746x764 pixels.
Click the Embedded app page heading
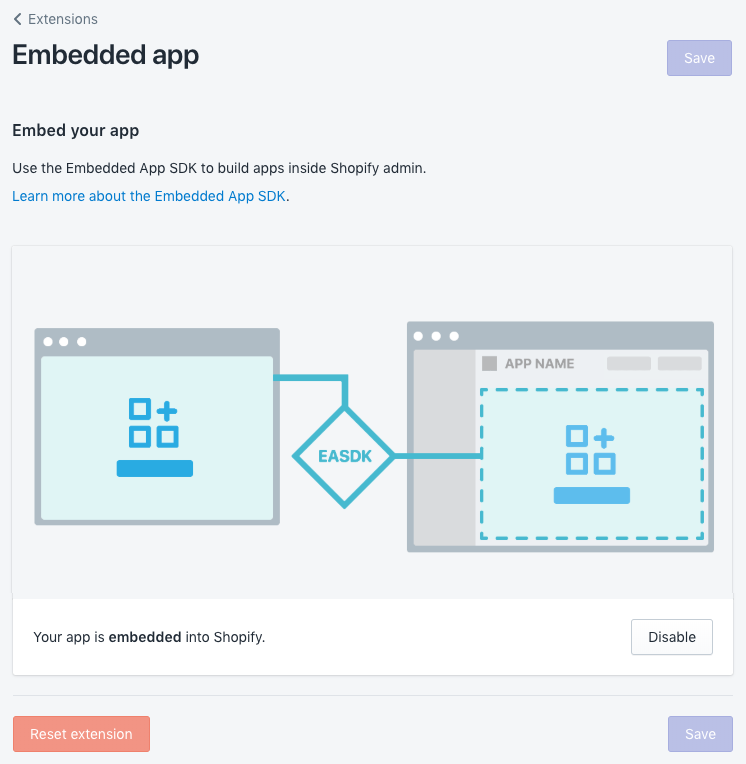pos(106,55)
